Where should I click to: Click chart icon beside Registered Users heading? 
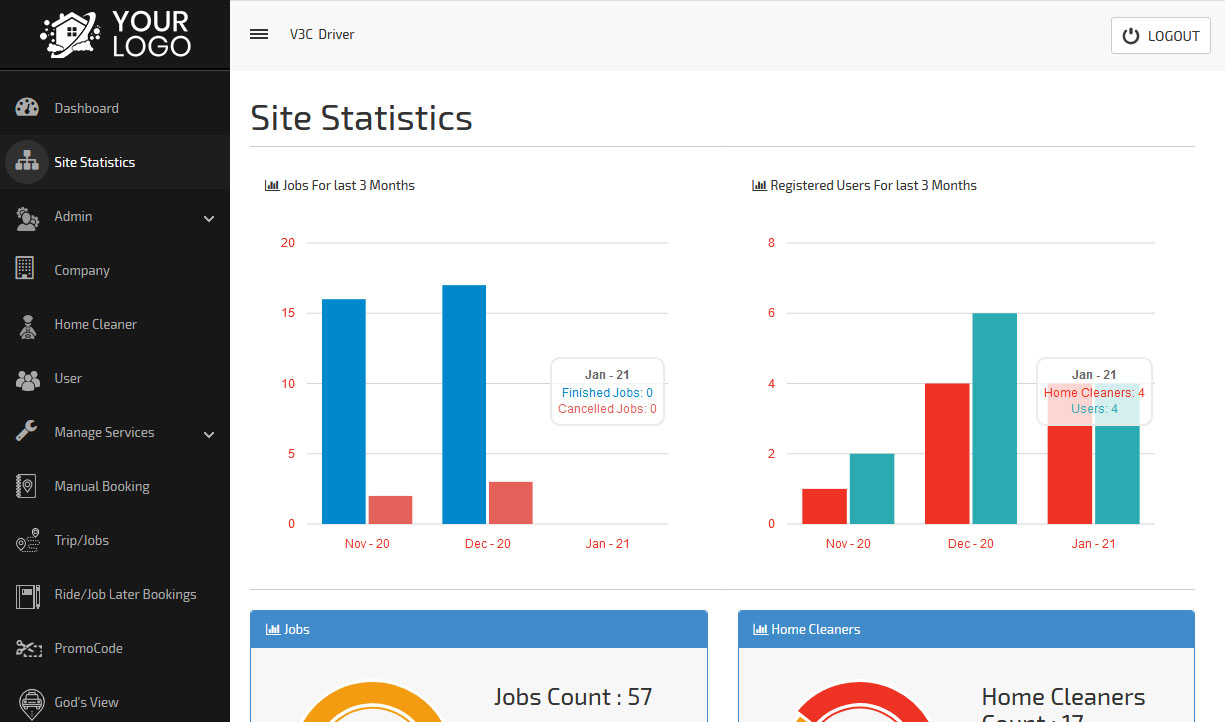(759, 185)
